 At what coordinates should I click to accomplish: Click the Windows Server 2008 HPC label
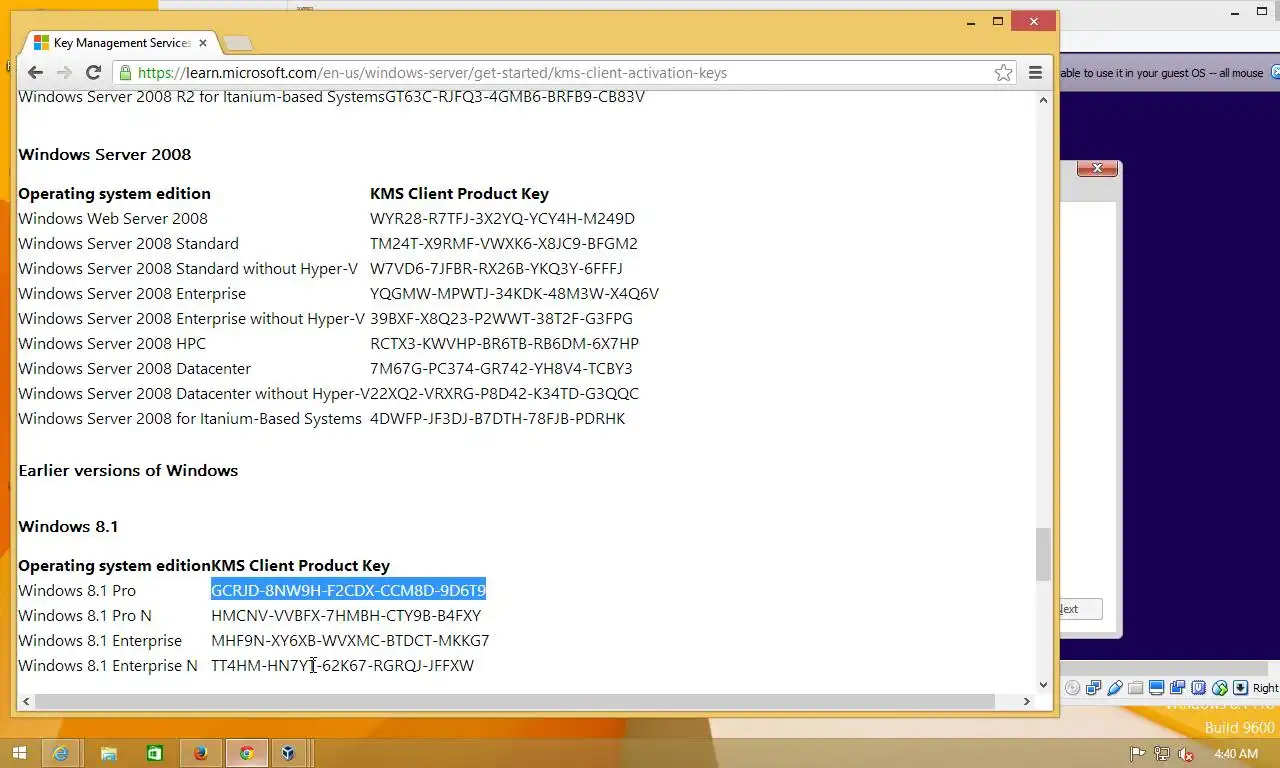coord(112,343)
